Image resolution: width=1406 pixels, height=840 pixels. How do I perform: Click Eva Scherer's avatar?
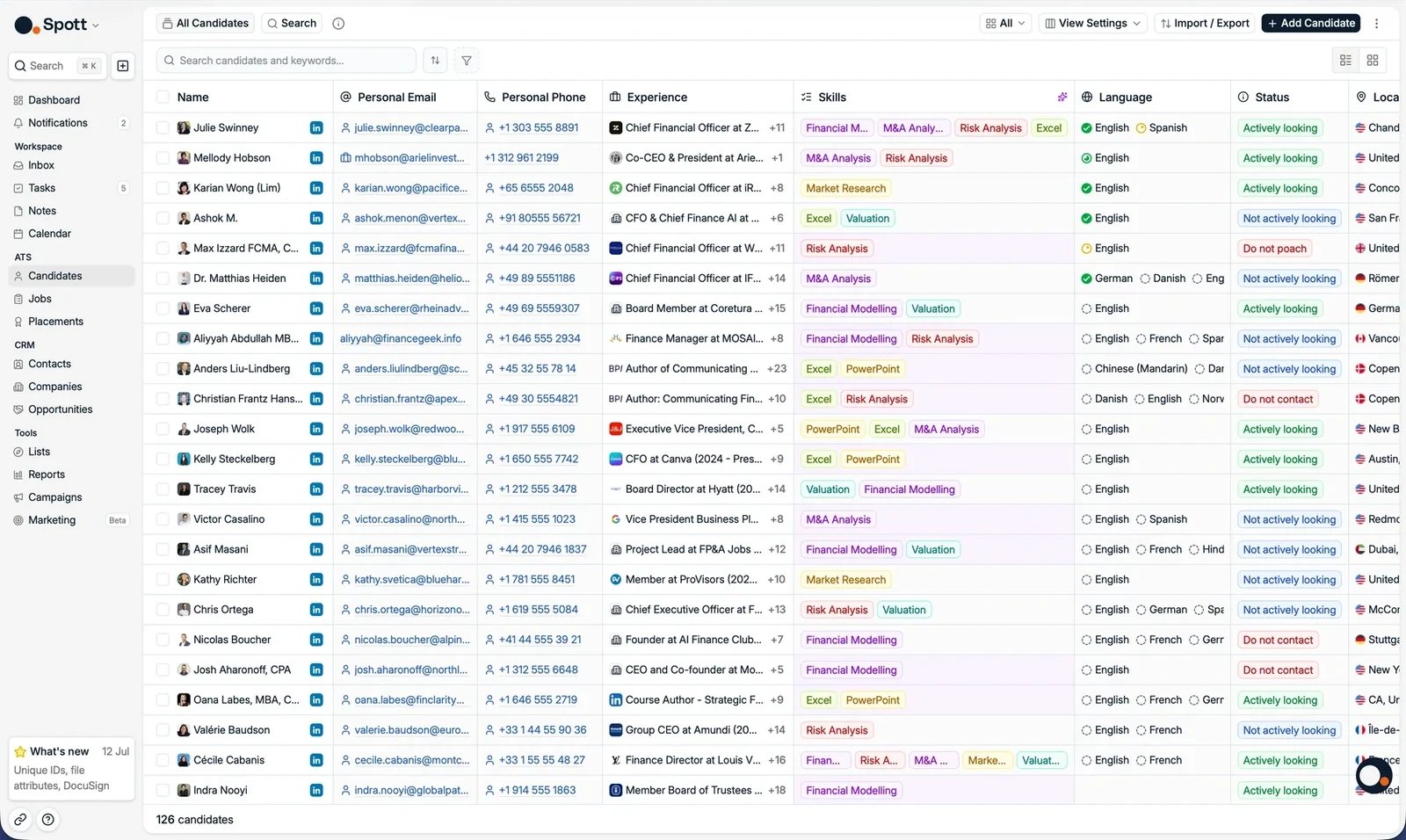click(x=184, y=309)
